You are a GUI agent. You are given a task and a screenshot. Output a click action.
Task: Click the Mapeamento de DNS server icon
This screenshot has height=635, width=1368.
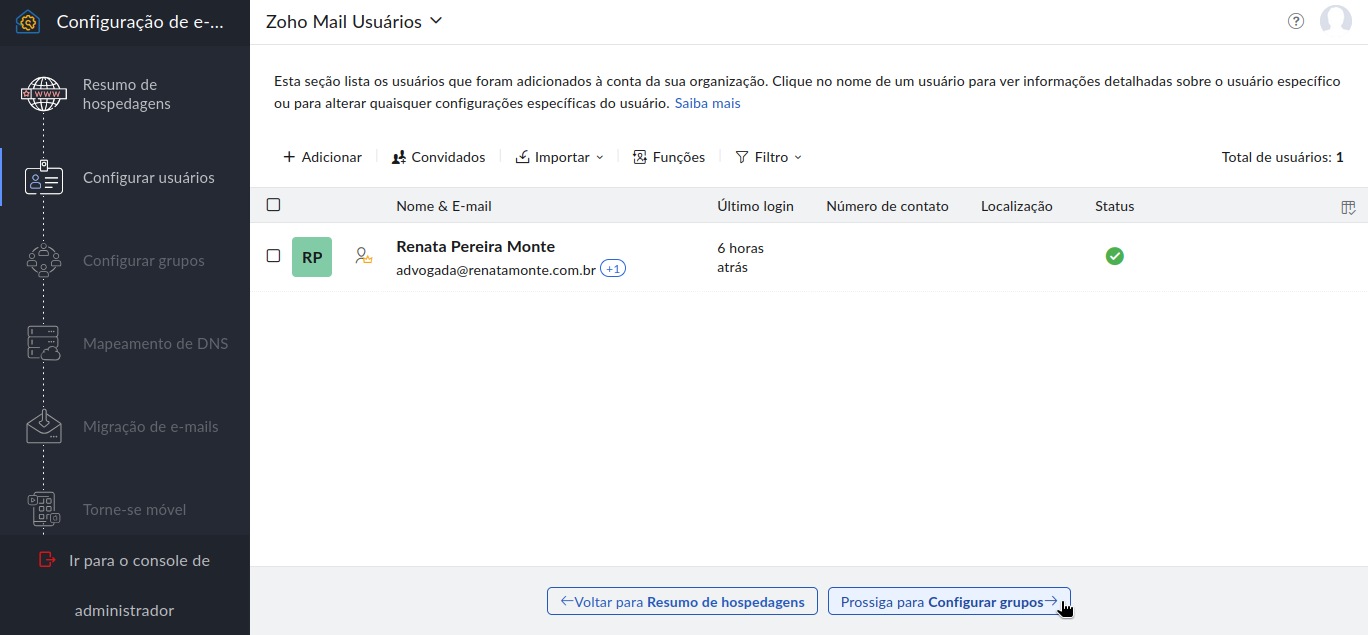[43, 344]
